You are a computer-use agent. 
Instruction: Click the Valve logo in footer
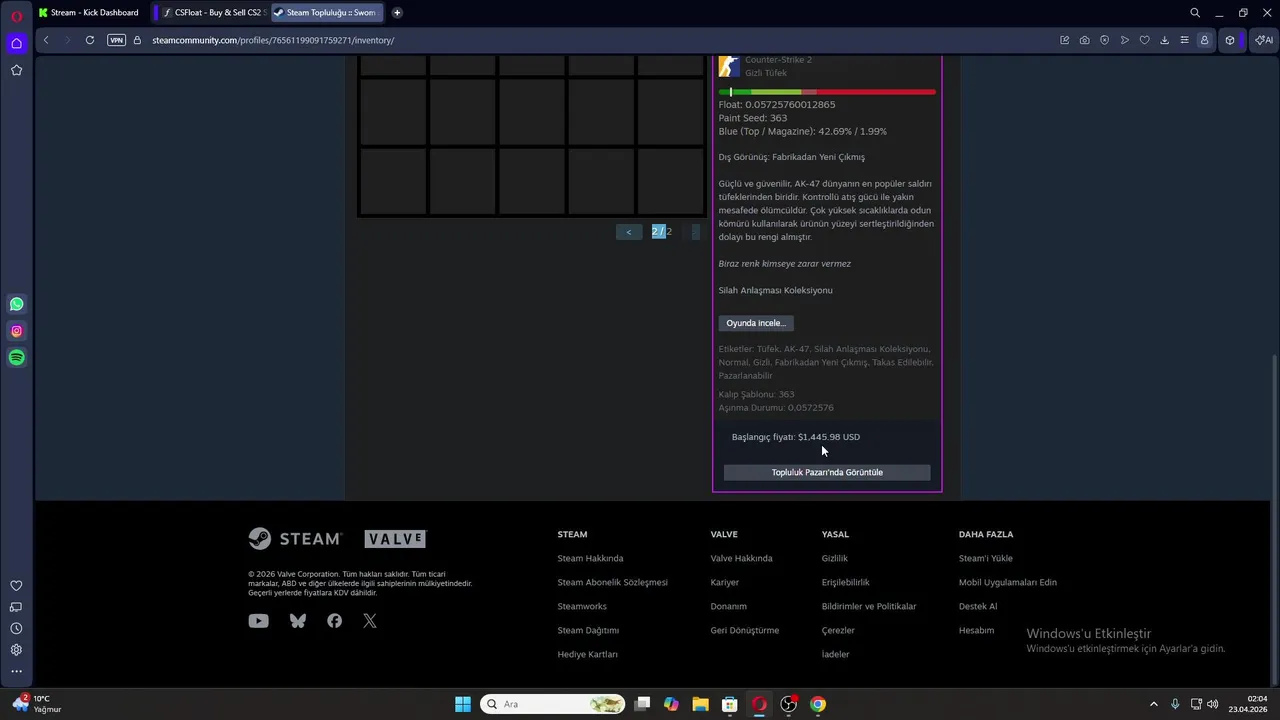[x=395, y=539]
